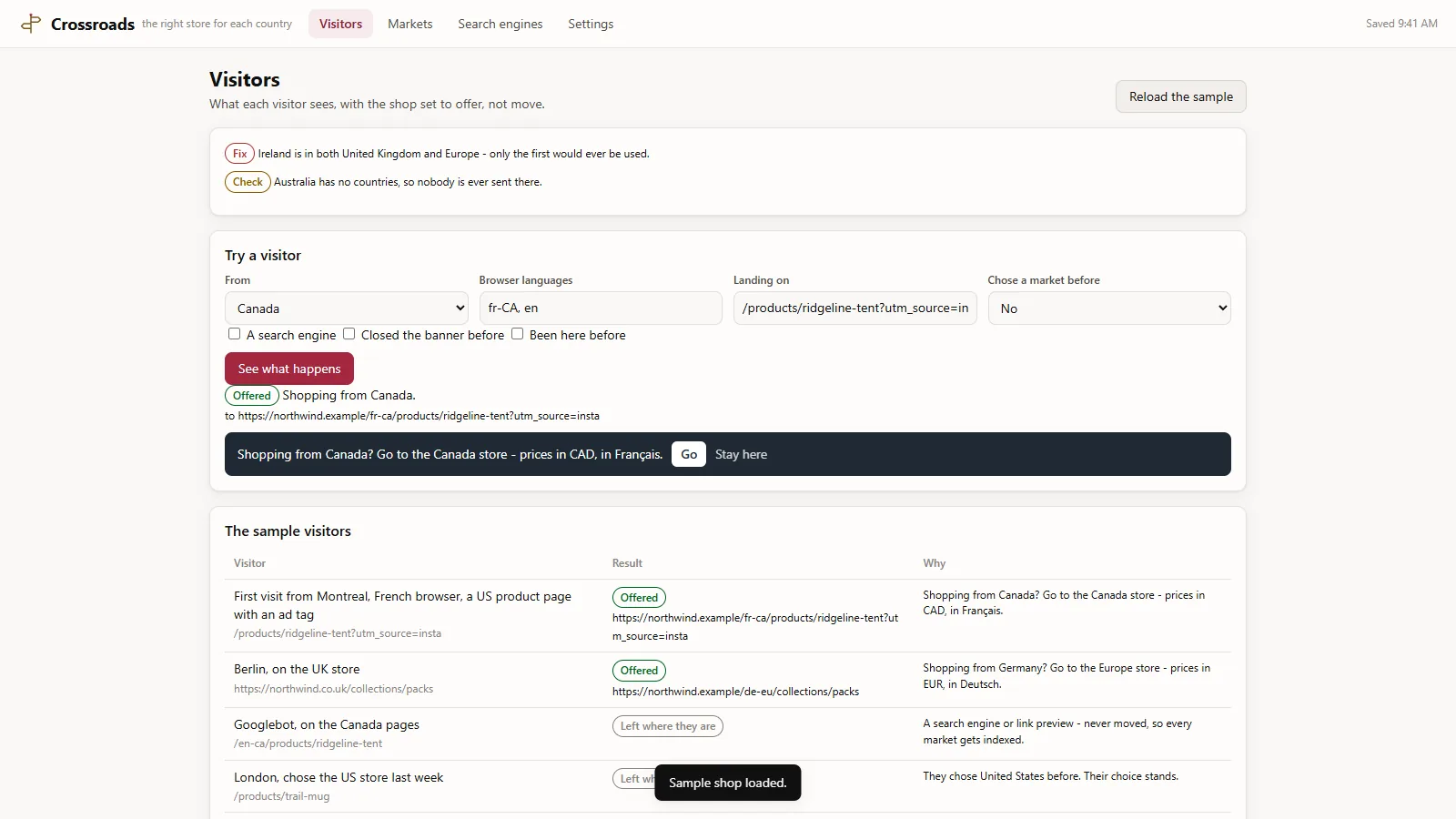The image size is (1456, 819).
Task: Click the See what happens button
Action: pyautogui.click(x=289, y=369)
